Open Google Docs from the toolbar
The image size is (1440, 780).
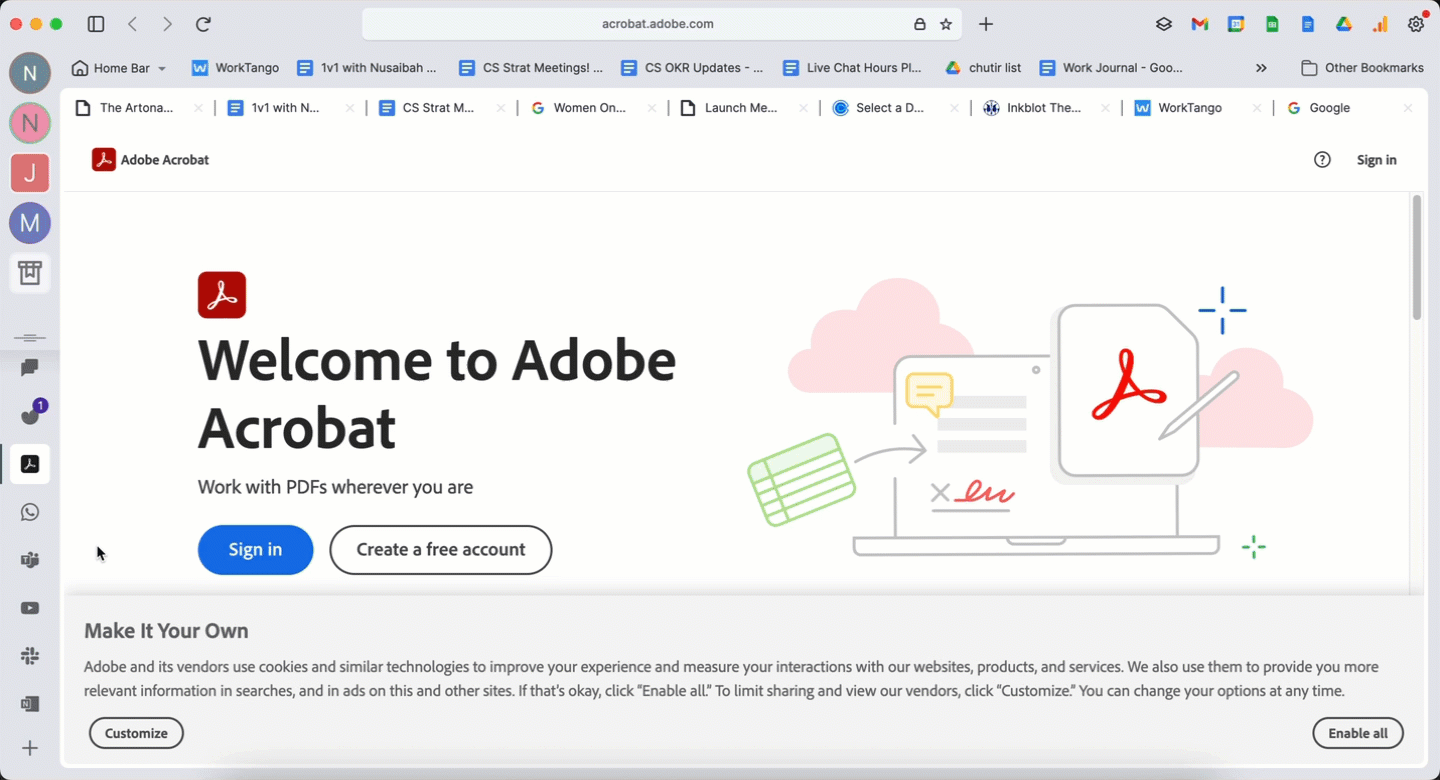tap(1308, 24)
